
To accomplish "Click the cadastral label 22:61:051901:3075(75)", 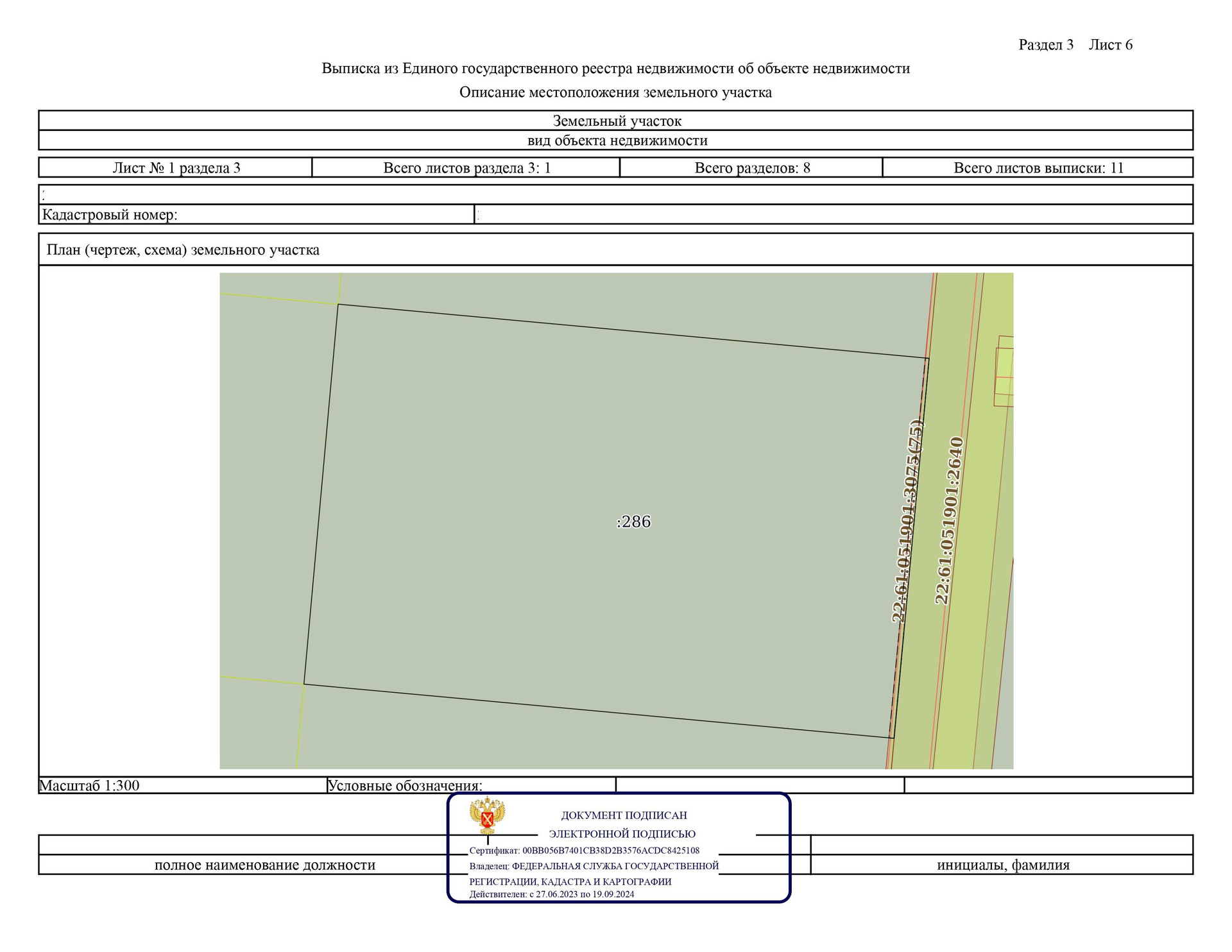I will (x=907, y=520).
